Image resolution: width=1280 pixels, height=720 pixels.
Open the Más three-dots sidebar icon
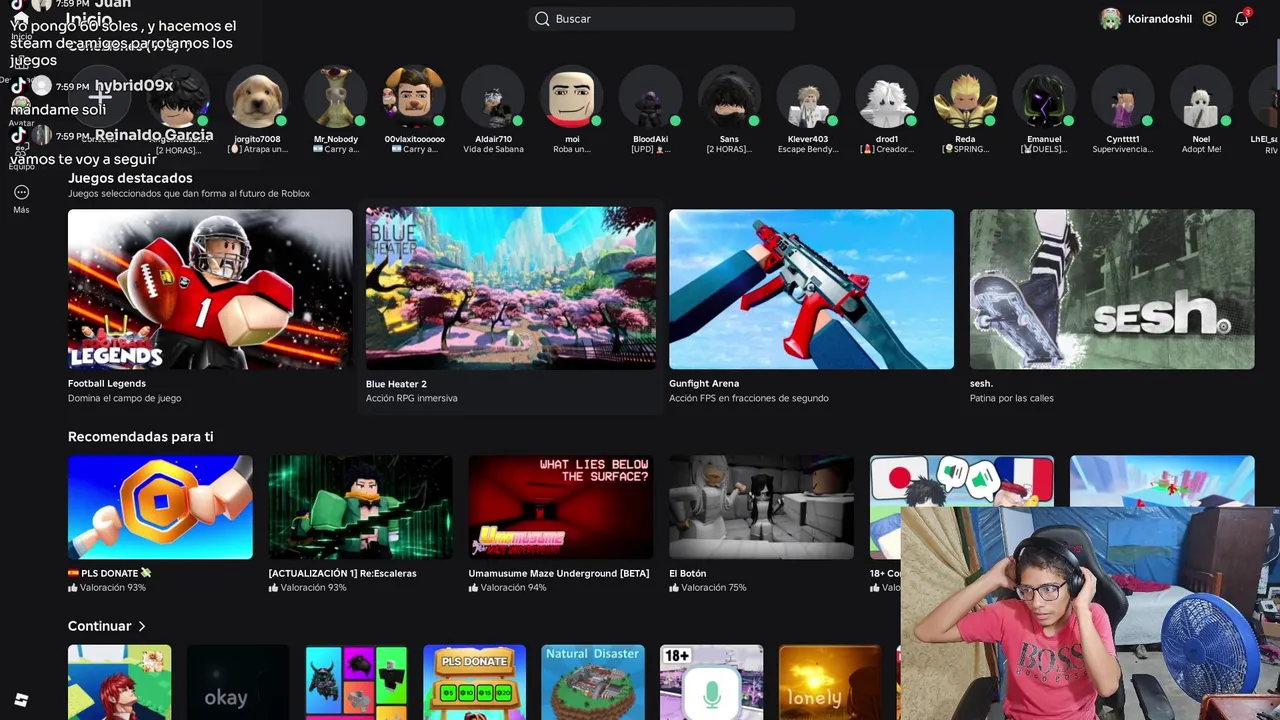point(21,192)
